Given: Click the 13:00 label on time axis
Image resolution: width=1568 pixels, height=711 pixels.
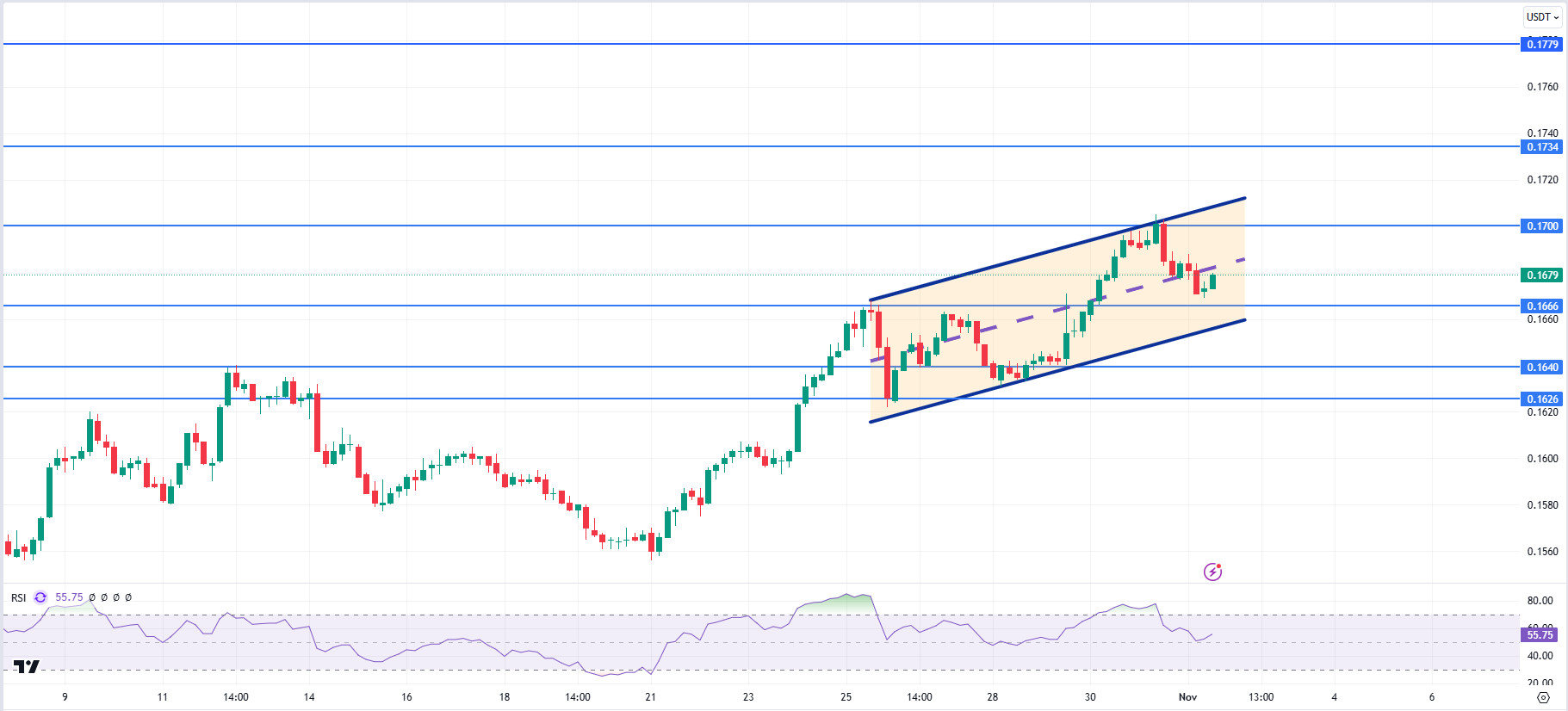Looking at the screenshot, I should point(1261,697).
